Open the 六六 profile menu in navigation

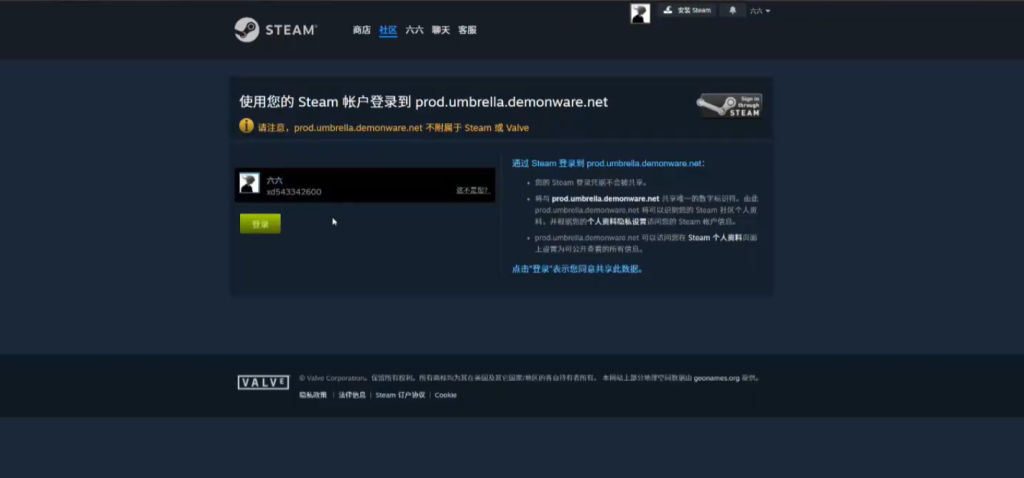[x=414, y=30]
